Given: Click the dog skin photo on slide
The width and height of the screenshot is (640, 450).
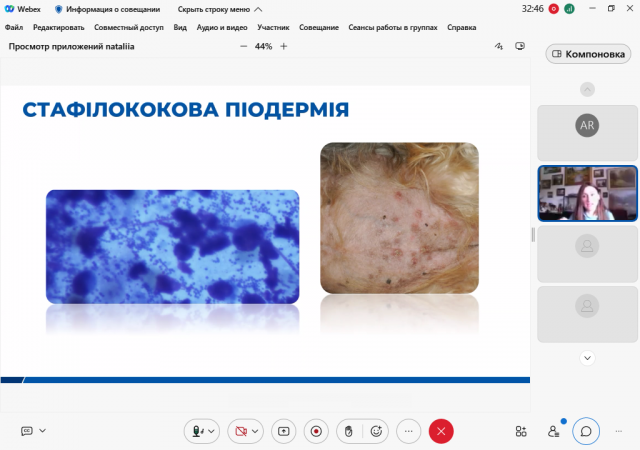Looking at the screenshot, I should click(x=399, y=218).
